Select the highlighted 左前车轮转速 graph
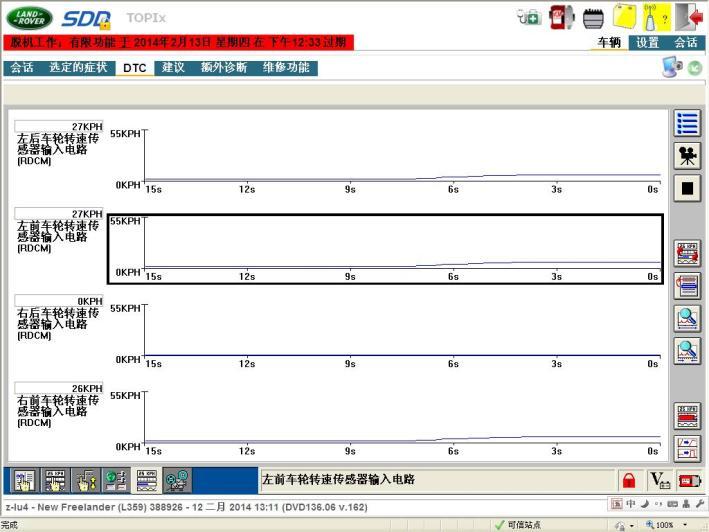 [x=385, y=249]
